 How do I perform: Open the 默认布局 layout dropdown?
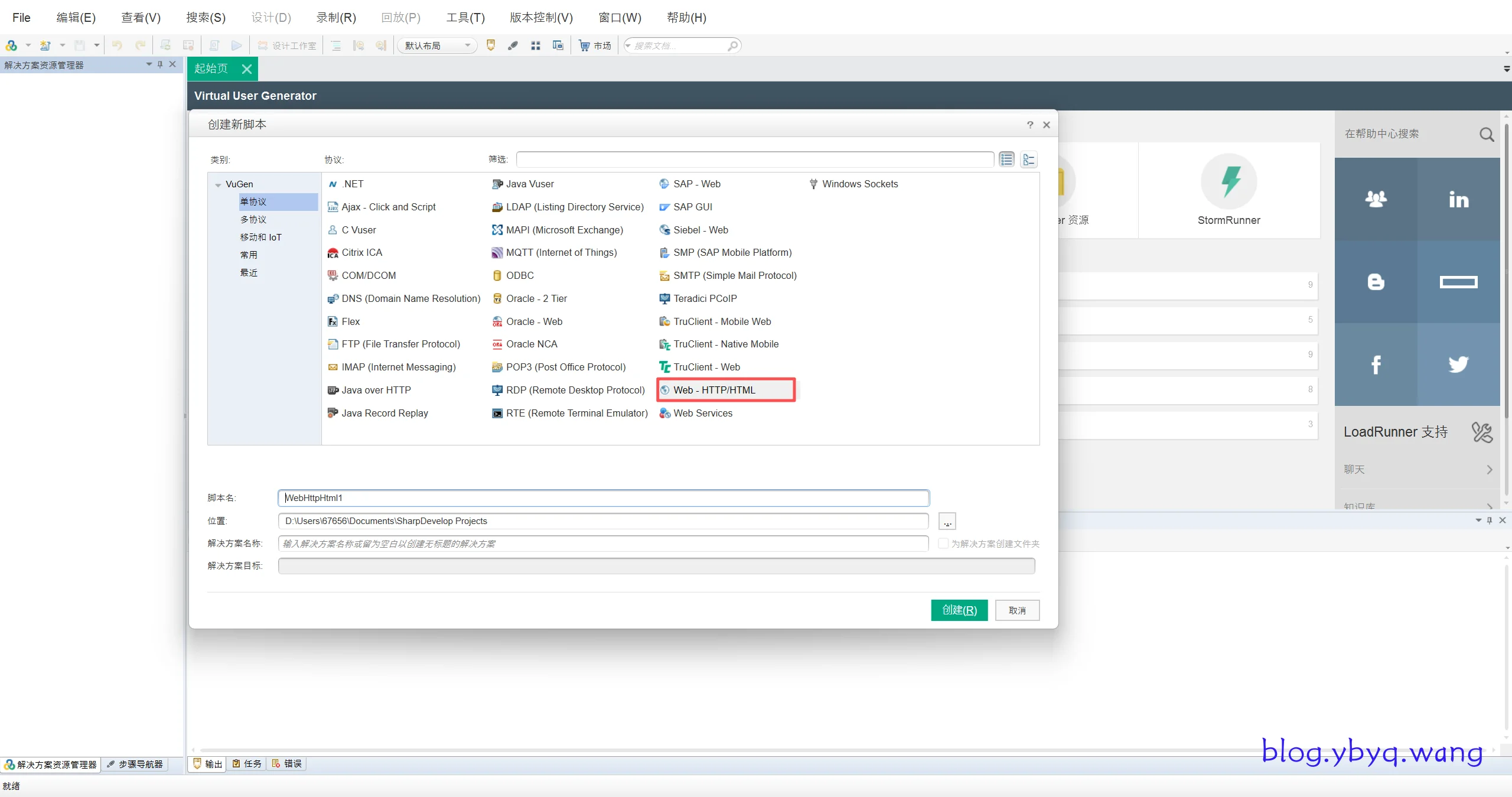pos(467,45)
